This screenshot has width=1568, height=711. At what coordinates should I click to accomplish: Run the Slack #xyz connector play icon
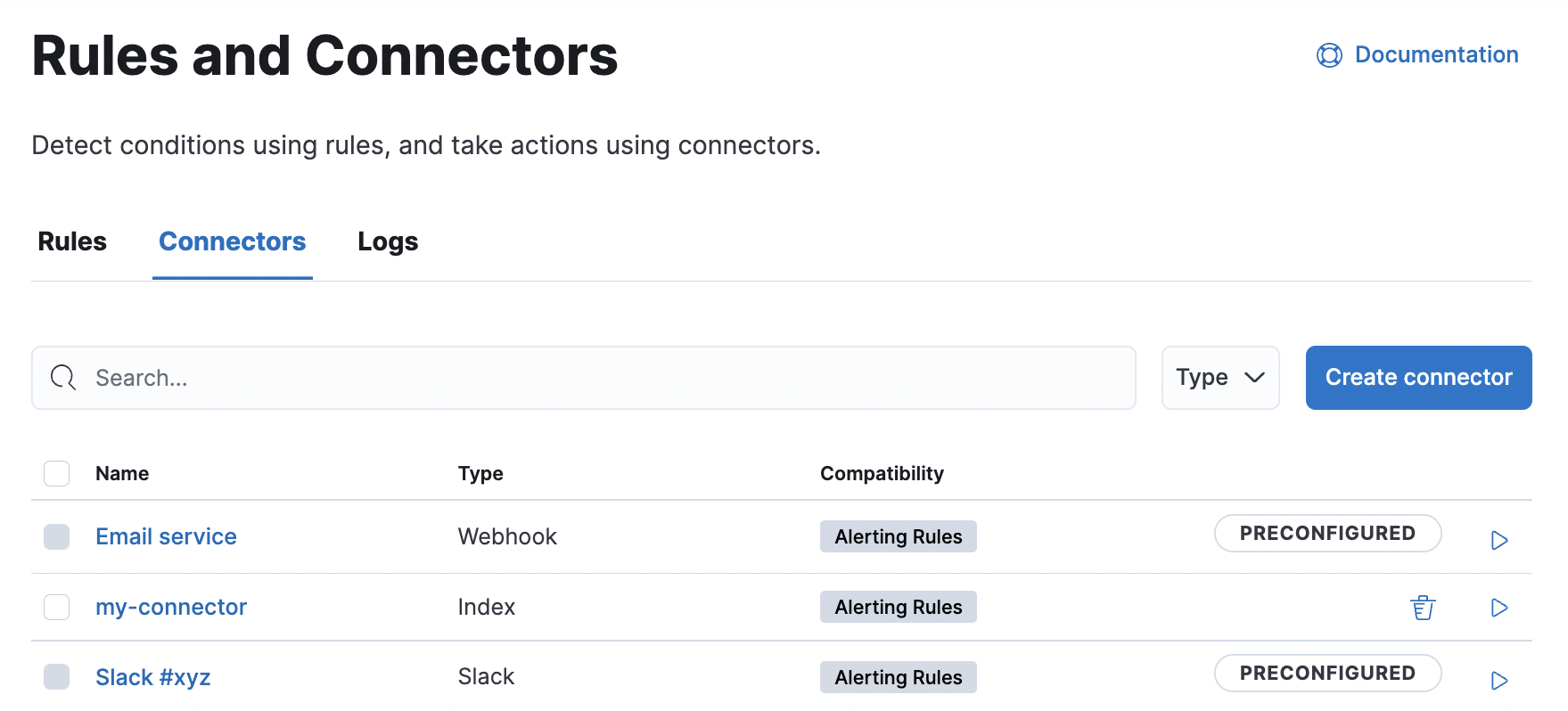[1499, 680]
